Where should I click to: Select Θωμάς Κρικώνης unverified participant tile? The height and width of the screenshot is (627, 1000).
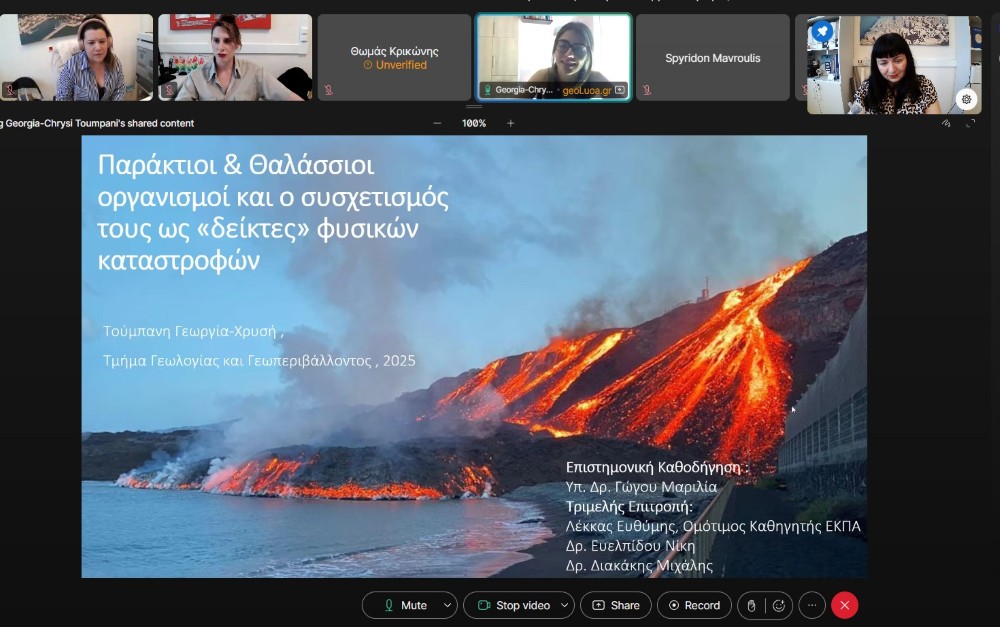pos(394,58)
